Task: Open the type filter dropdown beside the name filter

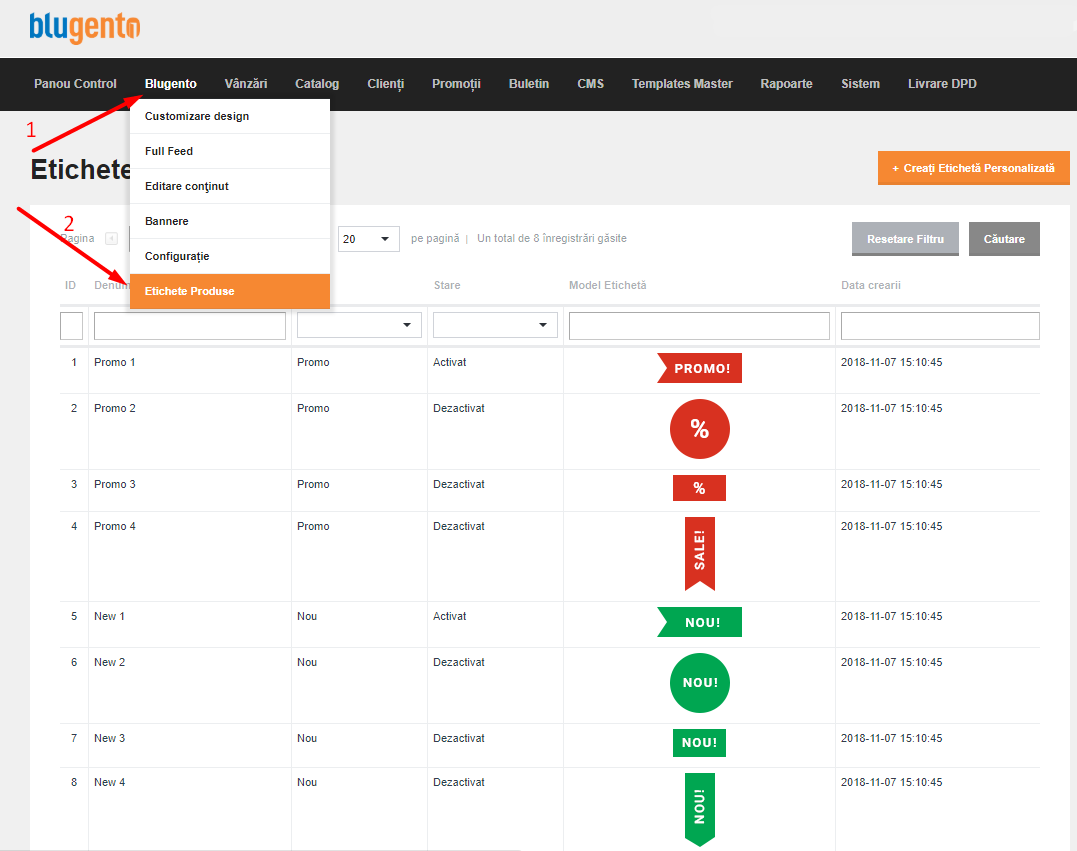Action: point(359,325)
